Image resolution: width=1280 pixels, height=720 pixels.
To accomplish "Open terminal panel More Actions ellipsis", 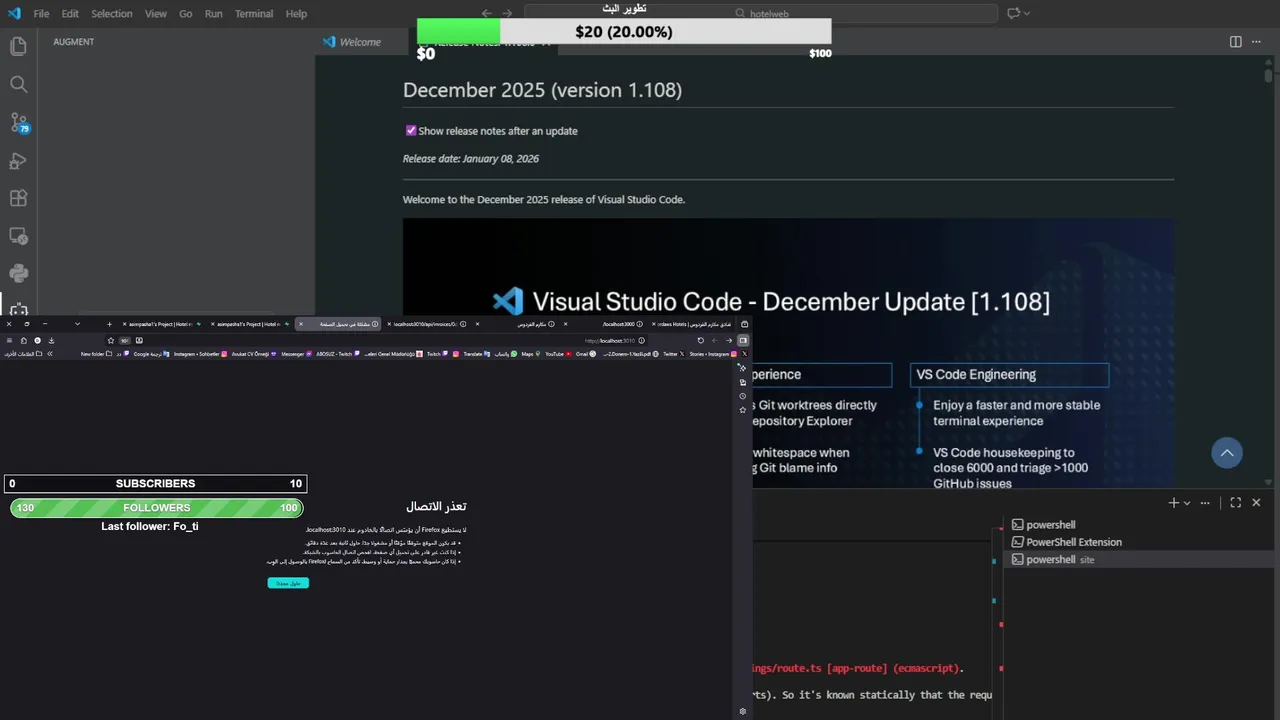I will click(x=1205, y=503).
